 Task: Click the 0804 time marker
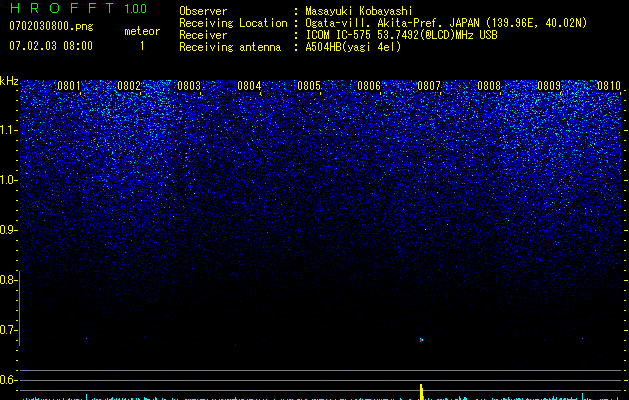249,86
